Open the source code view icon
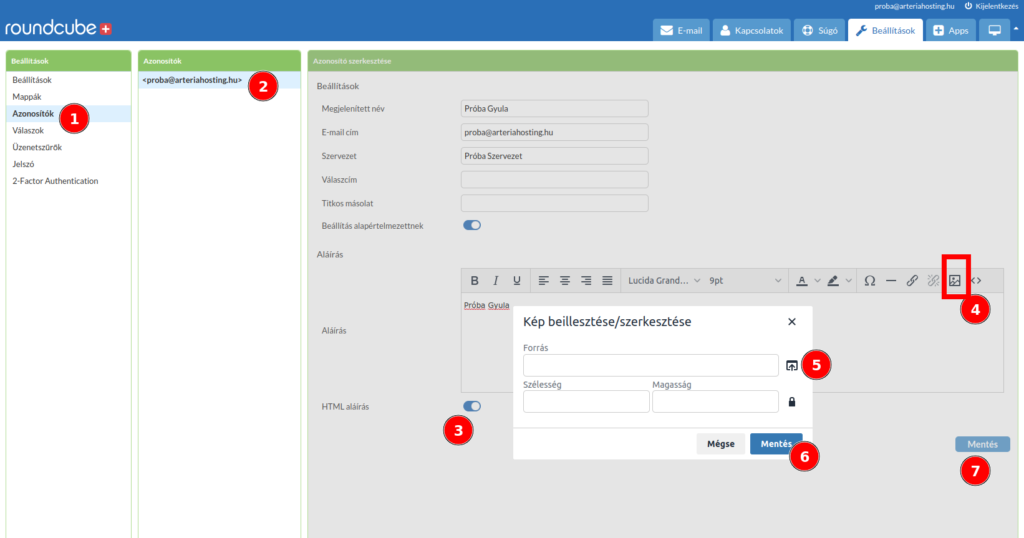The width and height of the screenshot is (1024, 538). (x=976, y=281)
